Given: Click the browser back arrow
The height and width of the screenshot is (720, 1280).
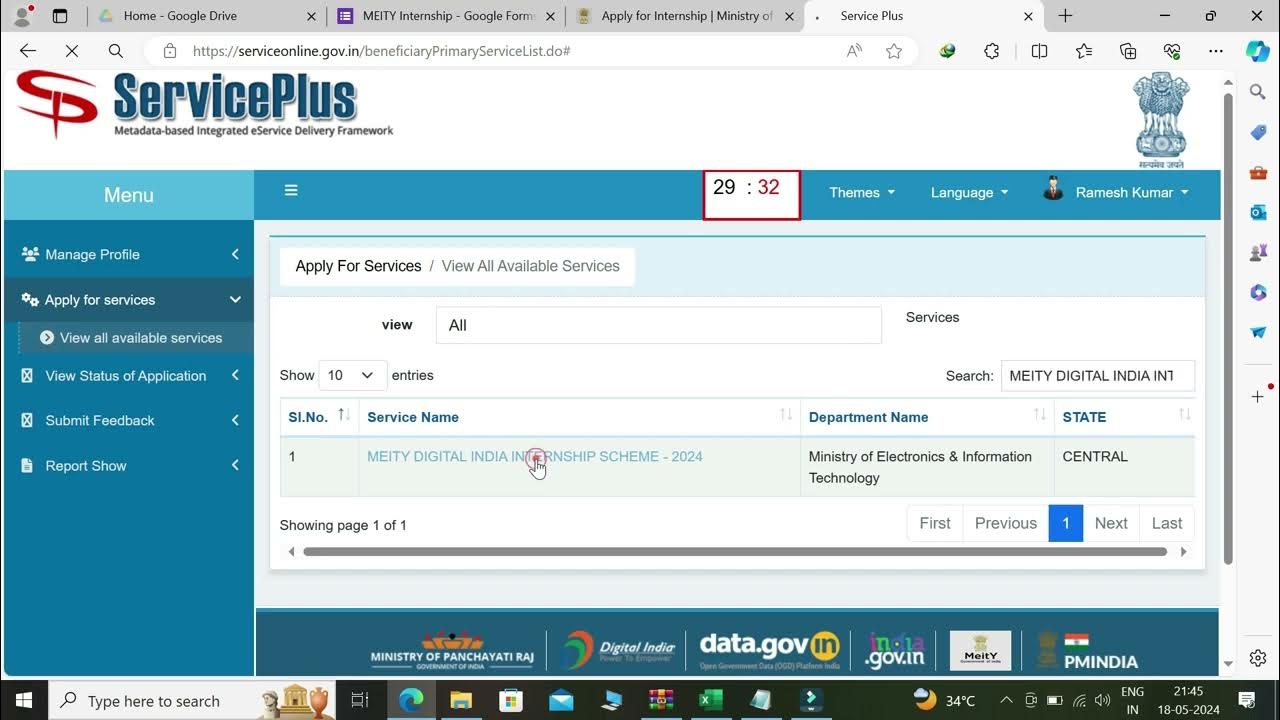Looking at the screenshot, I should (28, 51).
